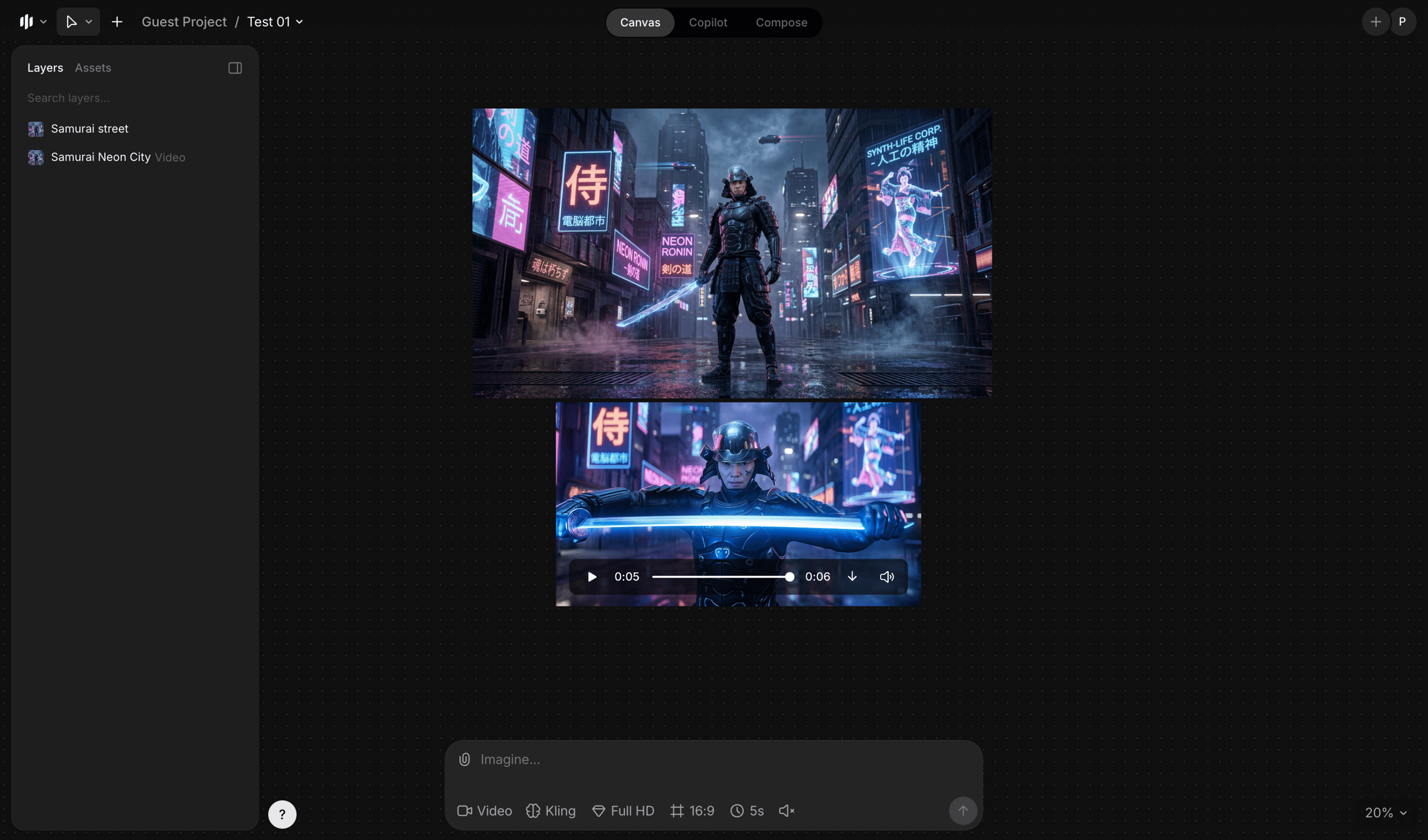Submit prompt with the up arrow button

point(963,810)
